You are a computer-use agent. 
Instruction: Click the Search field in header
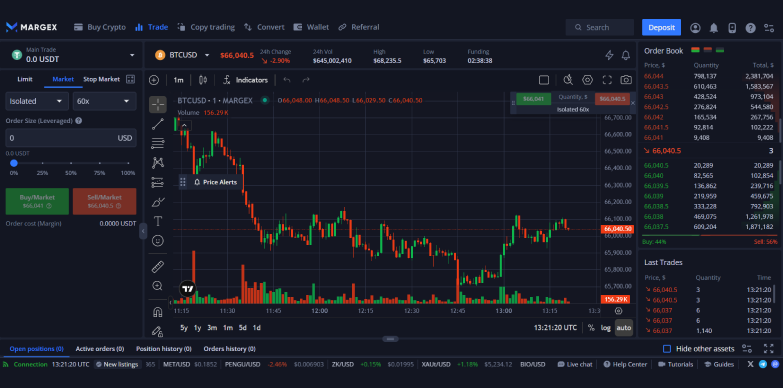600,27
